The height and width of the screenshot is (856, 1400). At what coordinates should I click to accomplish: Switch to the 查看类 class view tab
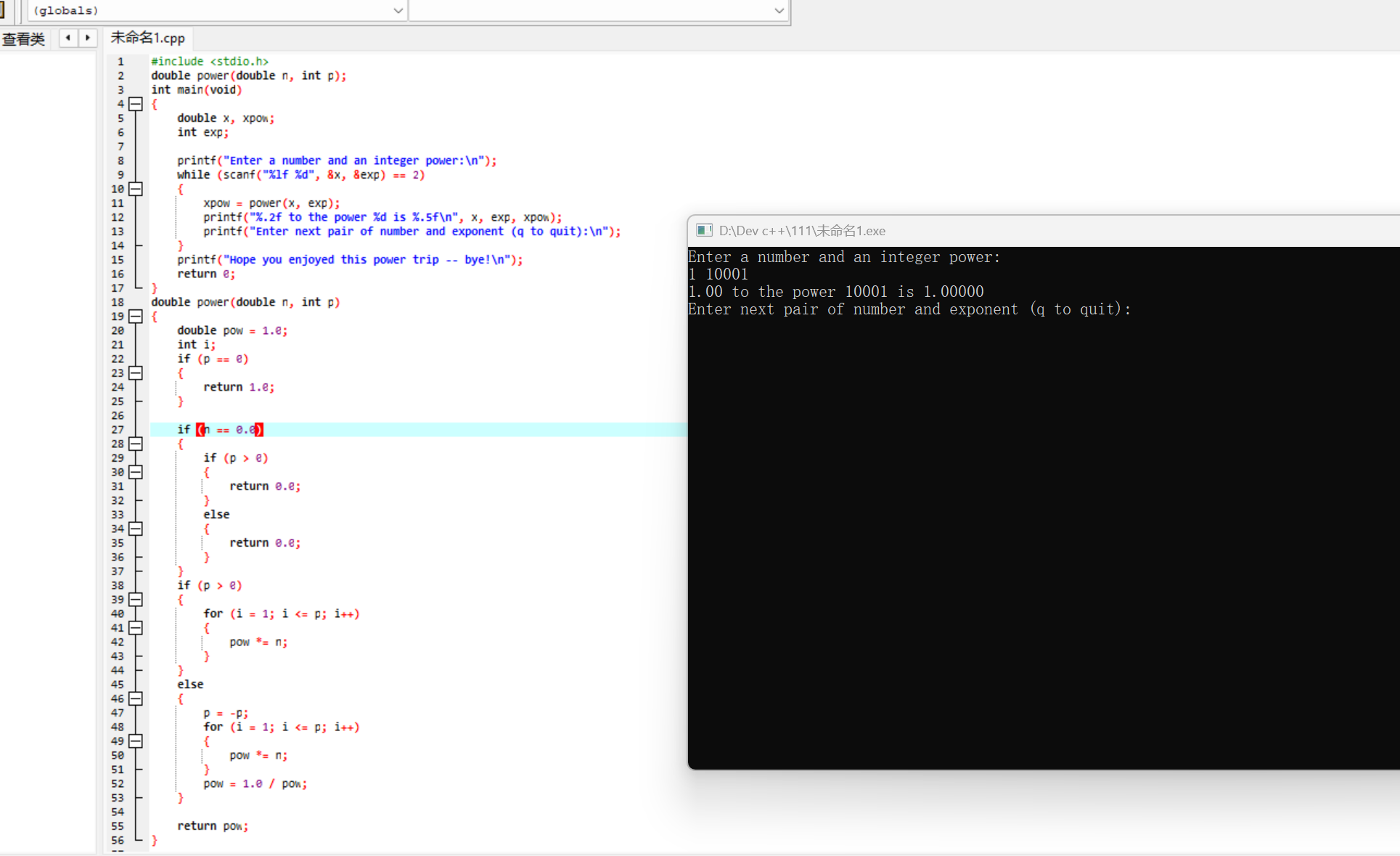point(23,38)
